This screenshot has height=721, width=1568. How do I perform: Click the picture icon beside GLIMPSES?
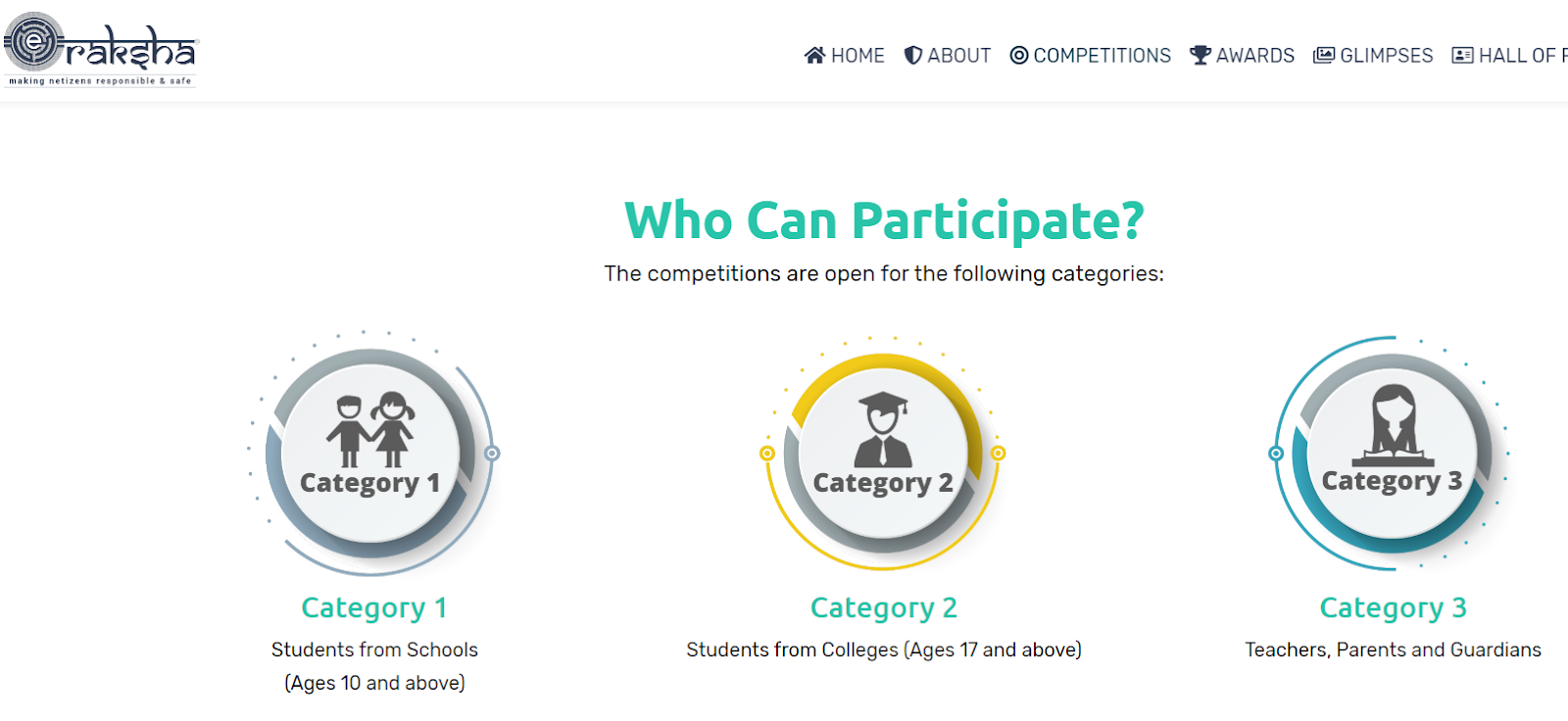click(1324, 56)
